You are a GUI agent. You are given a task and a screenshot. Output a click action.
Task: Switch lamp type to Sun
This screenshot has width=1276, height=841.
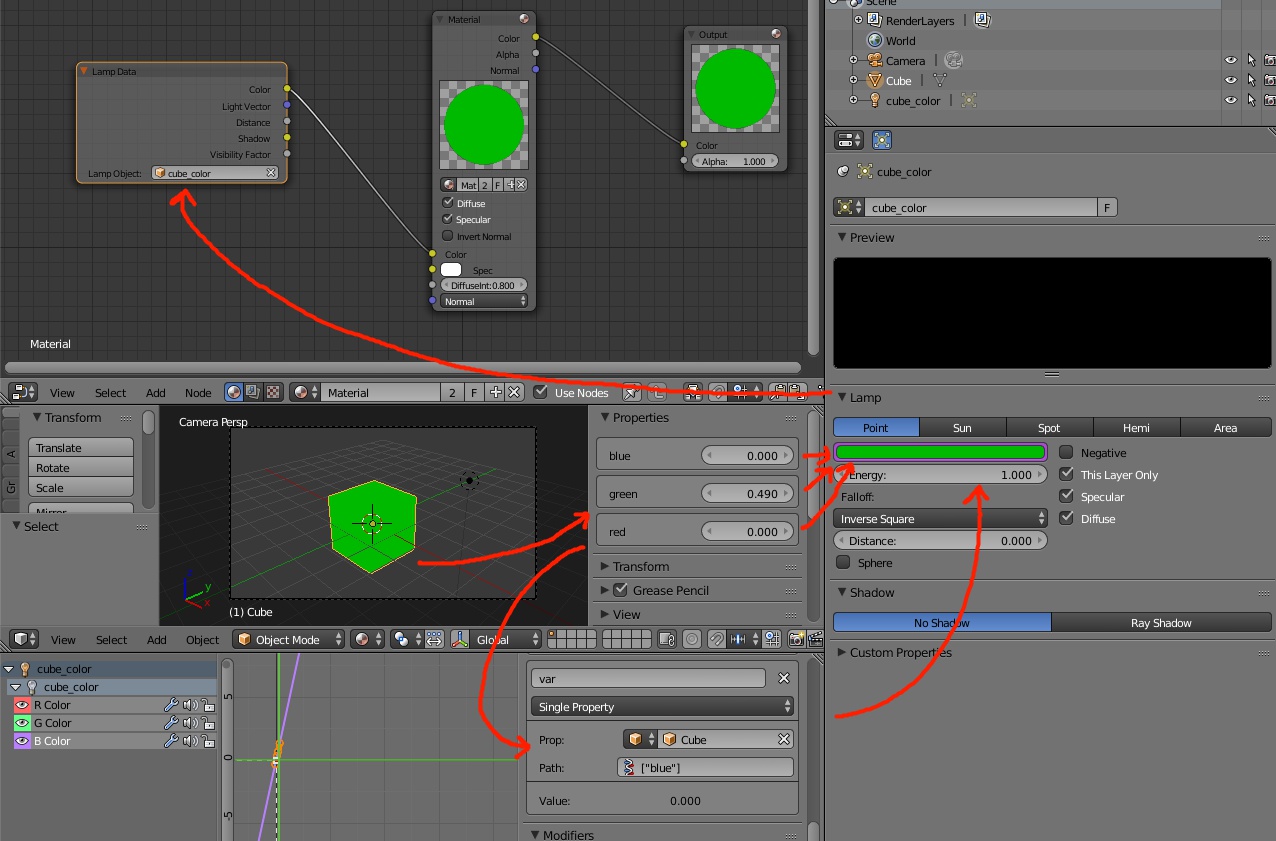tap(962, 427)
